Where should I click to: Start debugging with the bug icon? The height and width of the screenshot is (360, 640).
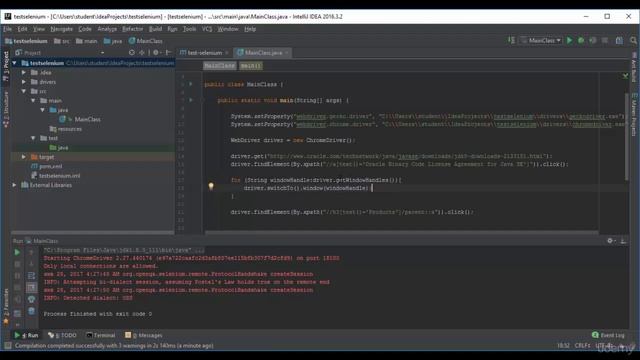pyautogui.click(x=581, y=40)
